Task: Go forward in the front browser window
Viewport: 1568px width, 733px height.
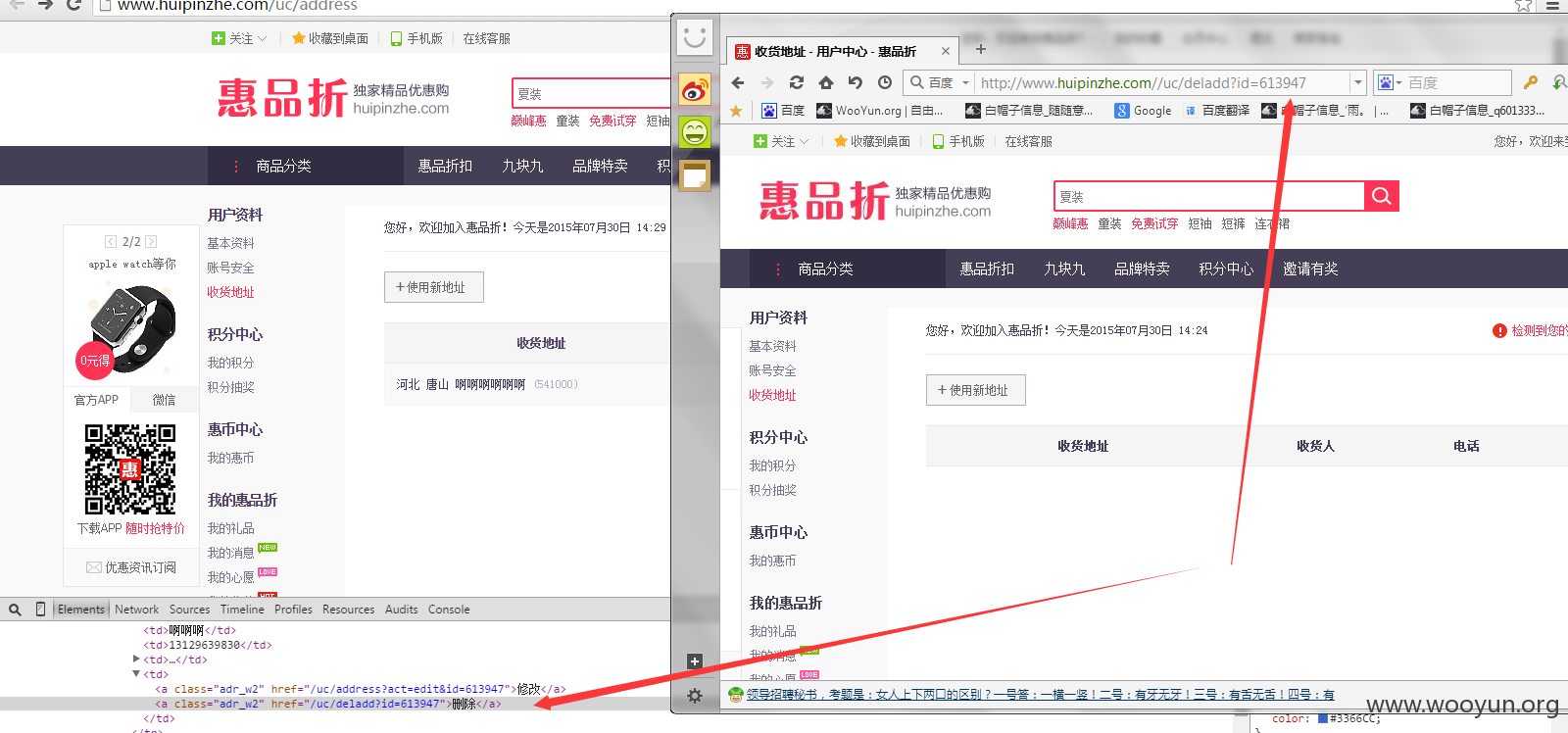Action: click(767, 82)
